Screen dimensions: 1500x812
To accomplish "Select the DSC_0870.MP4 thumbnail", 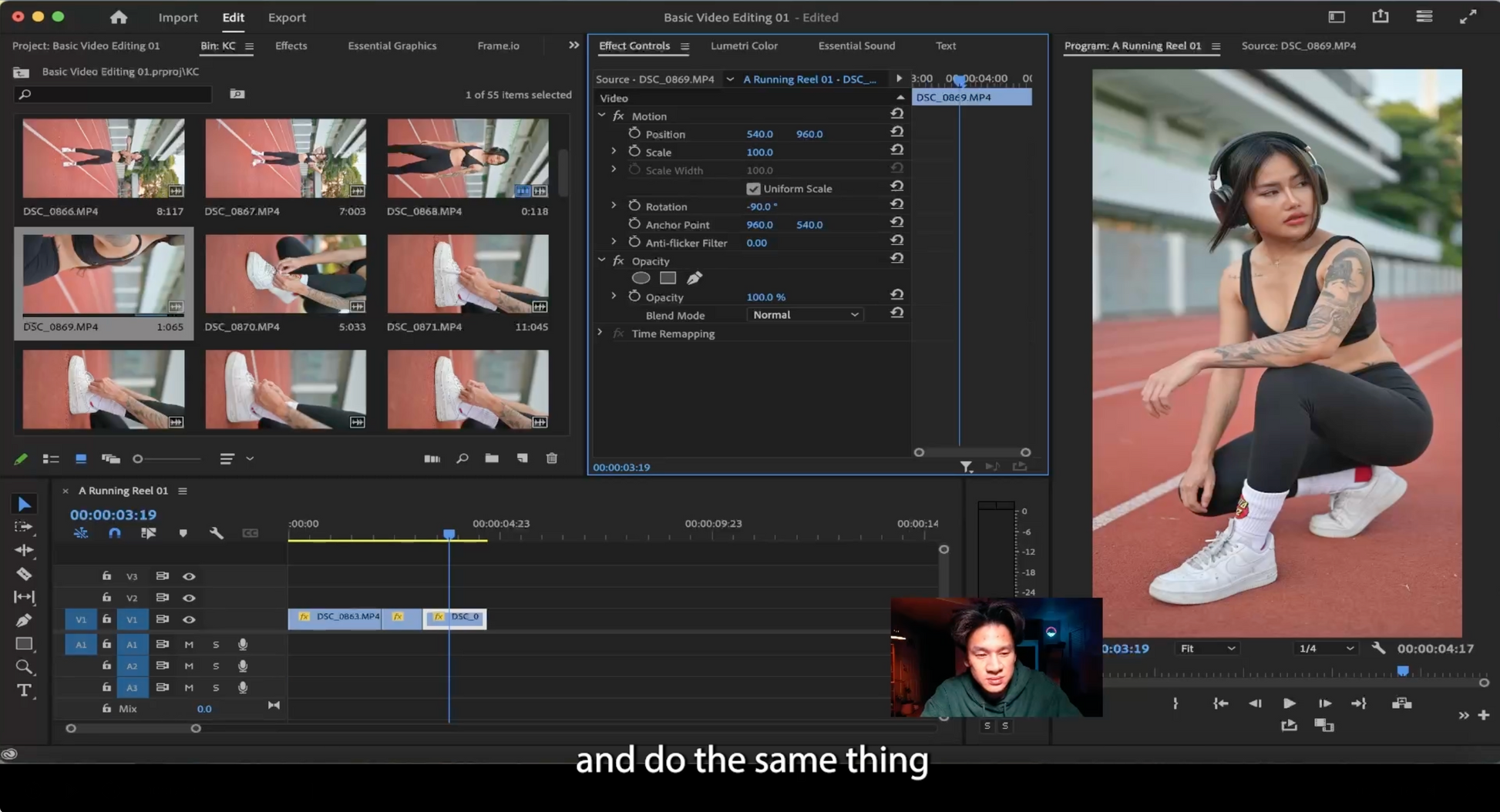I will pos(285,274).
